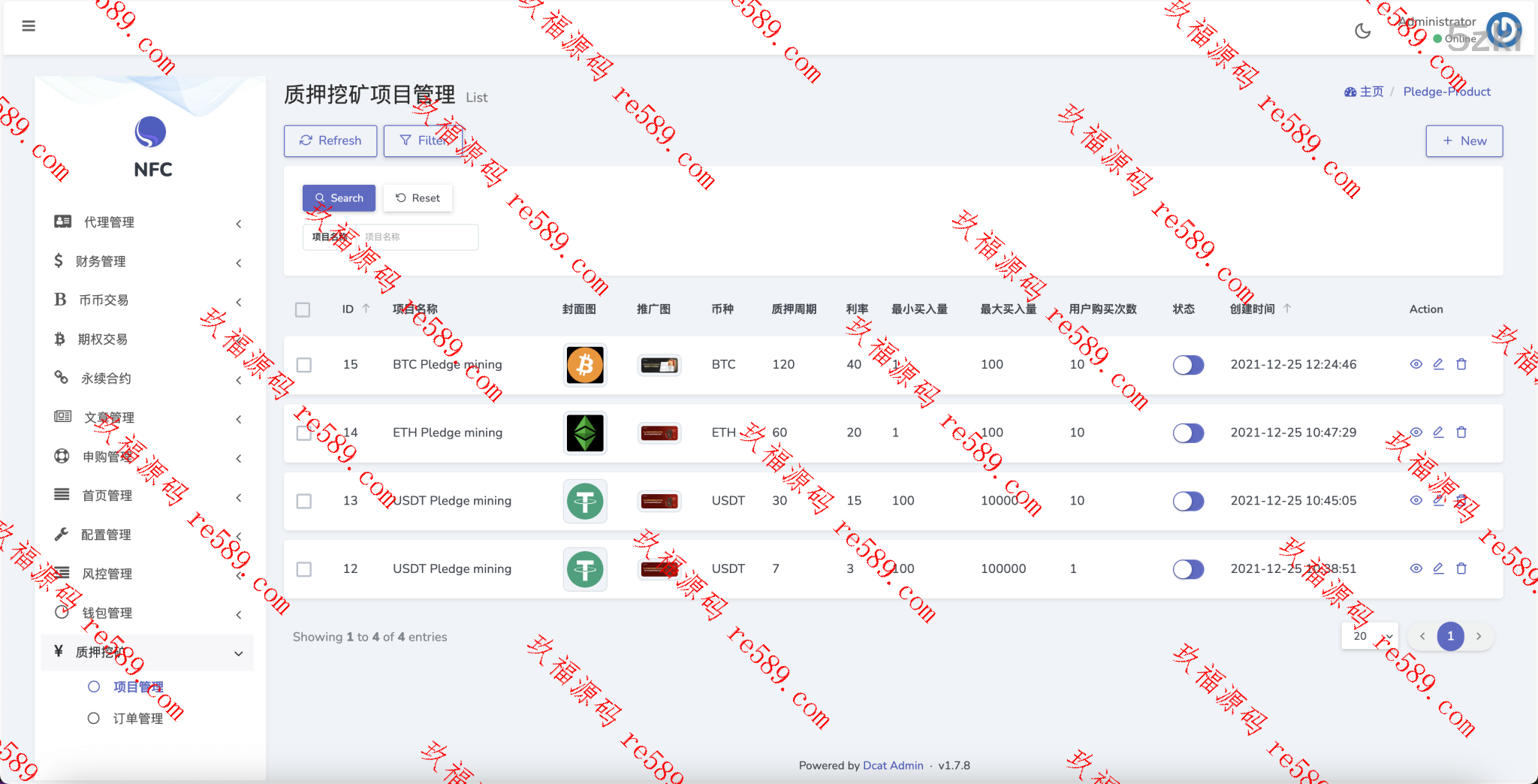Expand the 代理管理 sidebar menu

146,222
